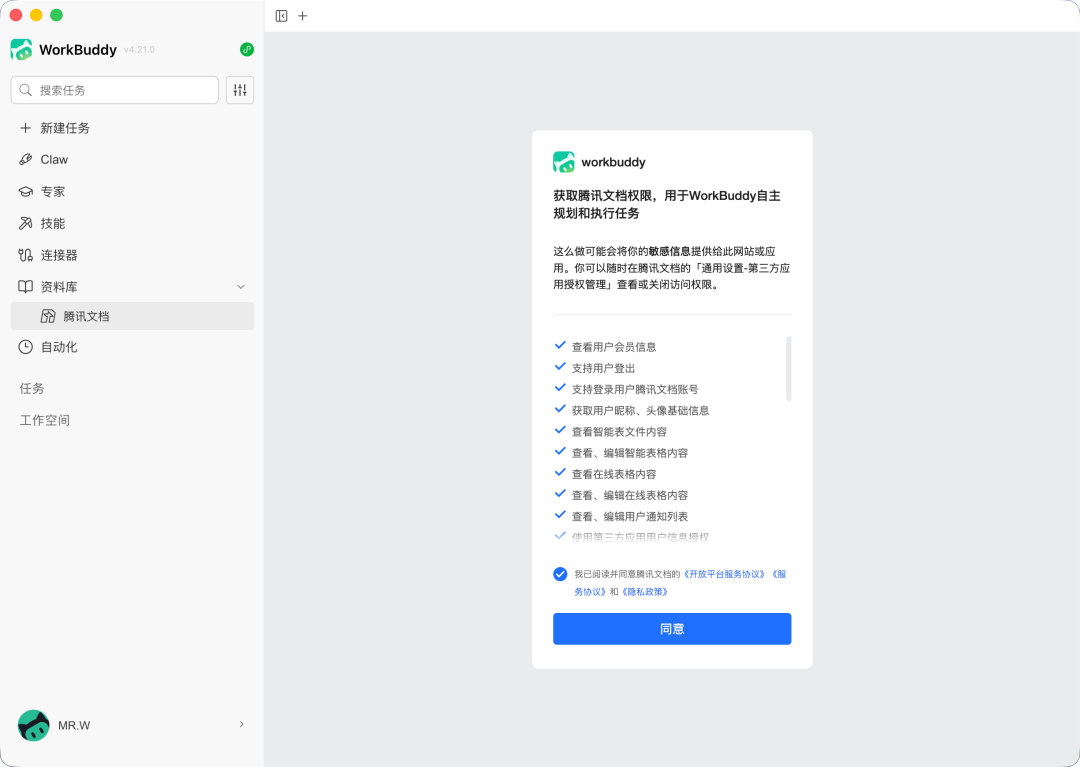
Task: Click the 查看、编辑在线表格内容 checkmark
Action: (560, 494)
